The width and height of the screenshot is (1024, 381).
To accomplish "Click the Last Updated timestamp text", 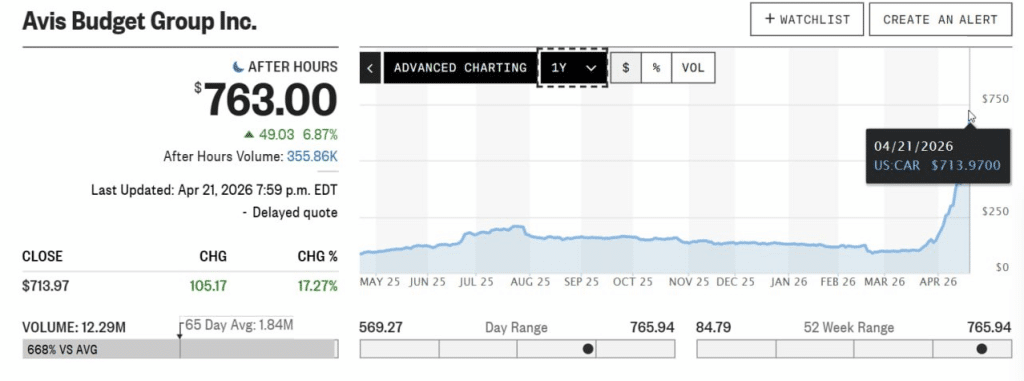I will [x=214, y=190].
